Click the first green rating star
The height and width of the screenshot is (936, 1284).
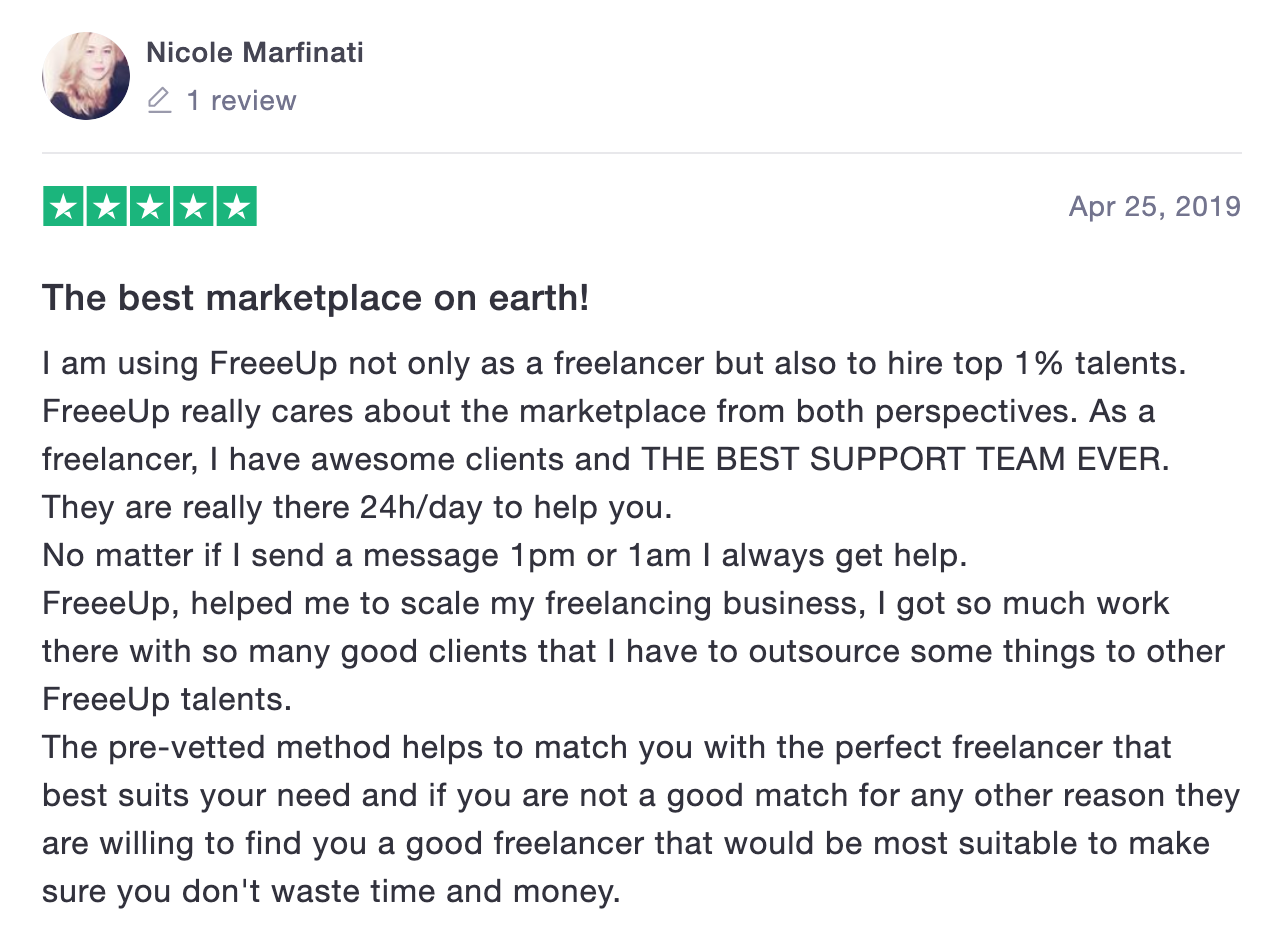click(x=64, y=206)
